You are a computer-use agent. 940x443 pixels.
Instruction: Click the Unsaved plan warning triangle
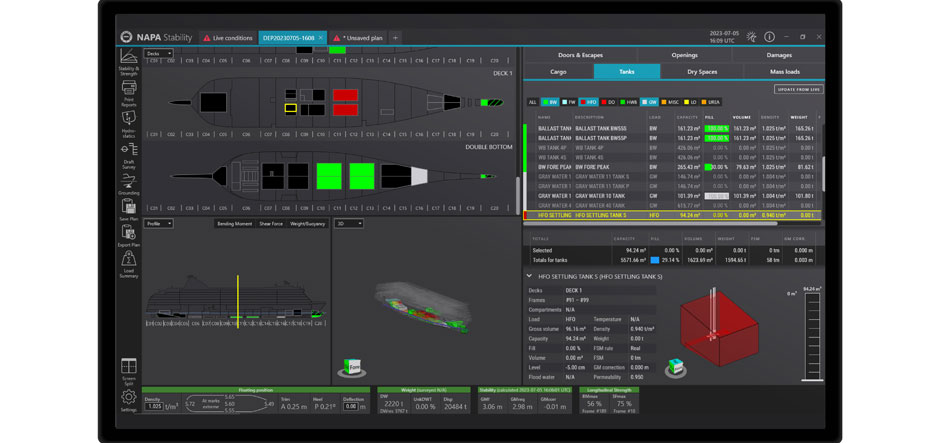tap(338, 38)
